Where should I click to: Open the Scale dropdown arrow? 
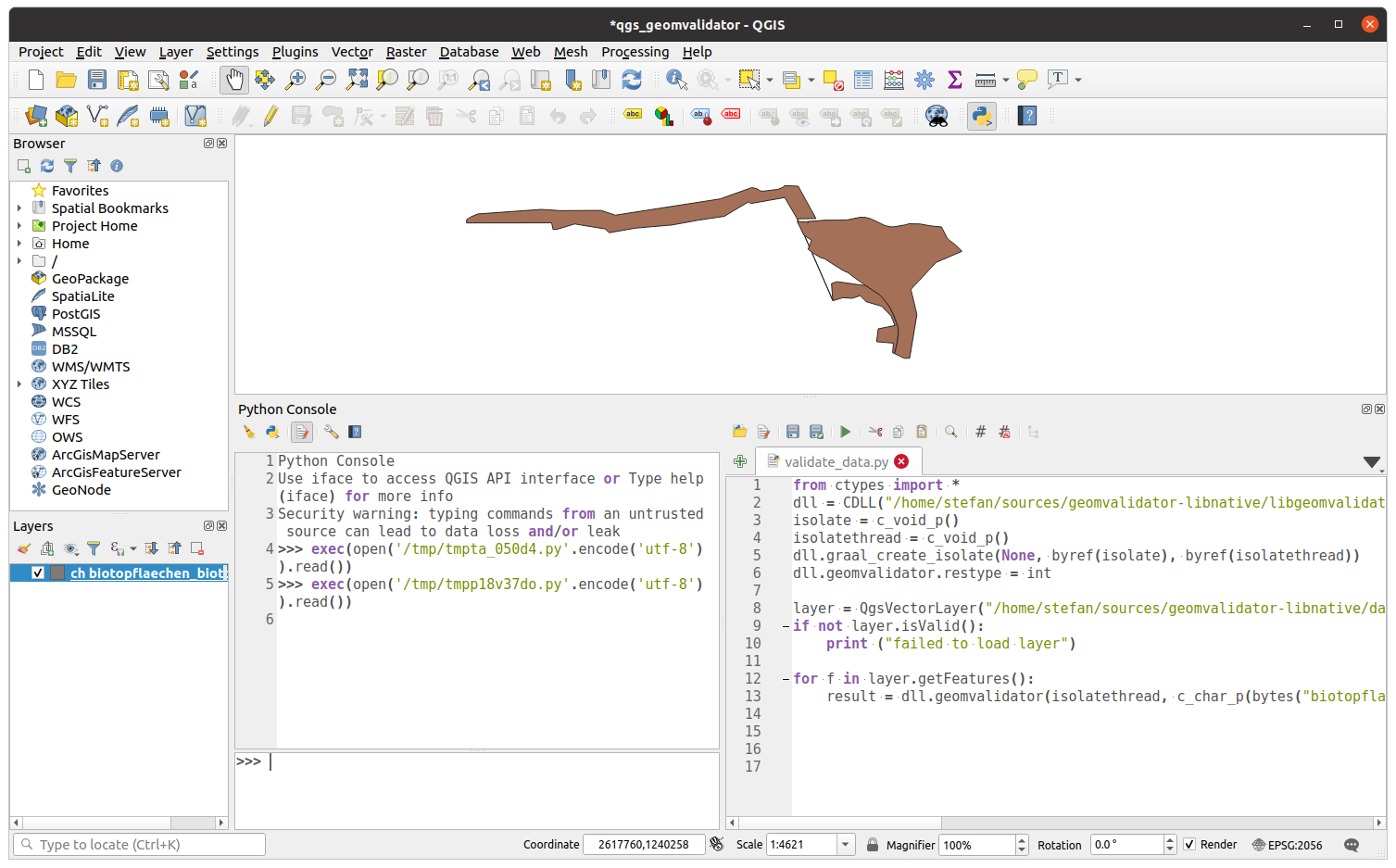point(845,845)
